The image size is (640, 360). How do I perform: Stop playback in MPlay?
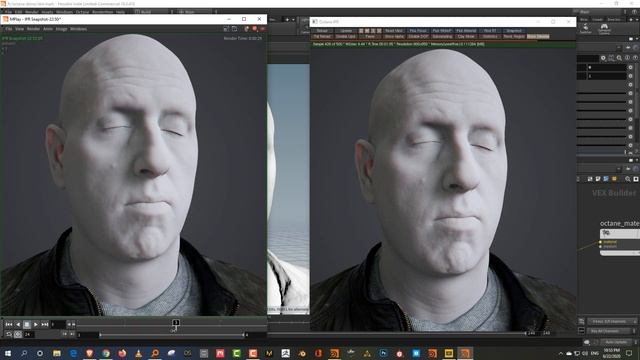pyautogui.click(x=27, y=324)
